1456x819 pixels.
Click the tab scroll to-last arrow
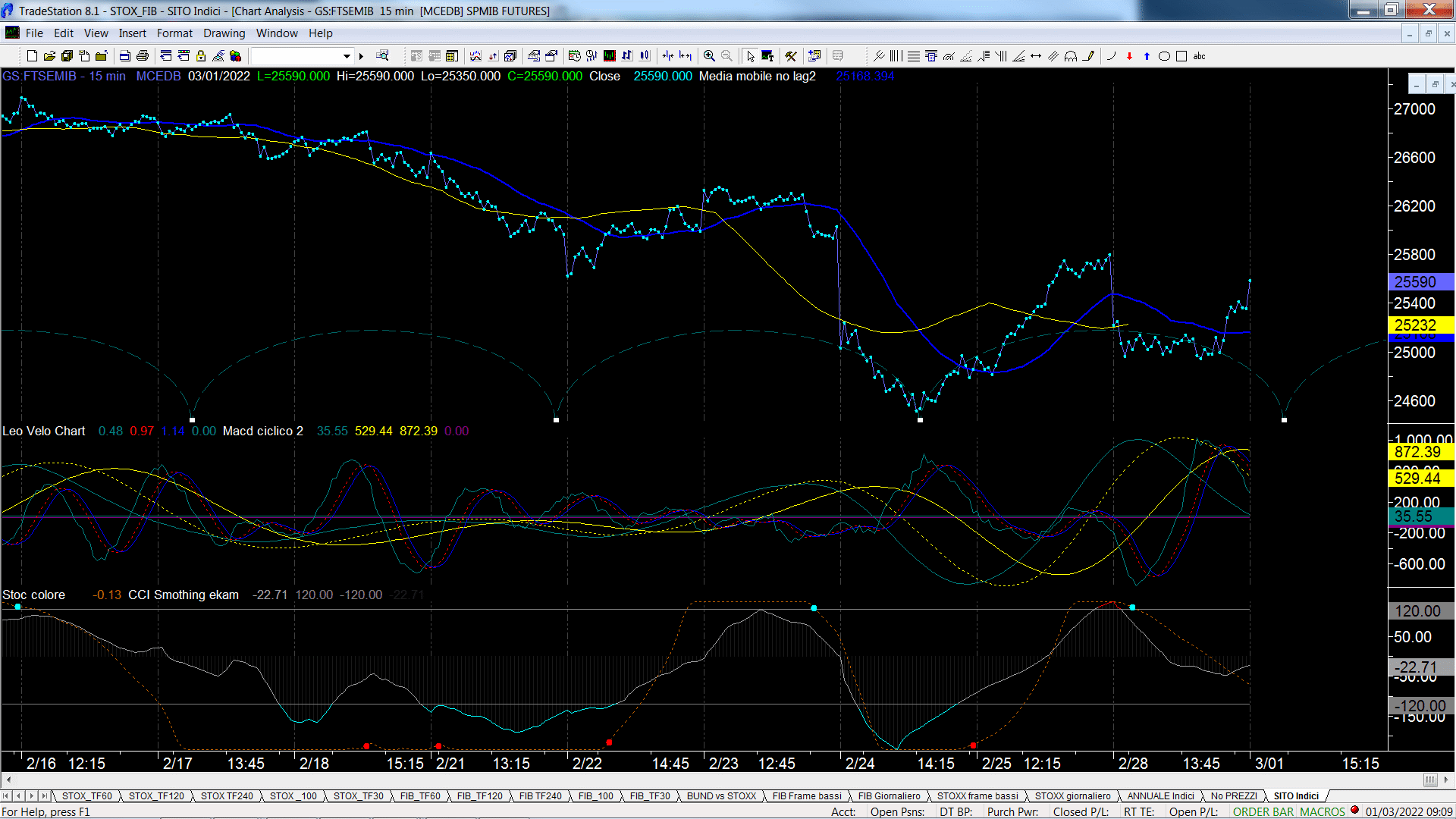click(x=44, y=796)
